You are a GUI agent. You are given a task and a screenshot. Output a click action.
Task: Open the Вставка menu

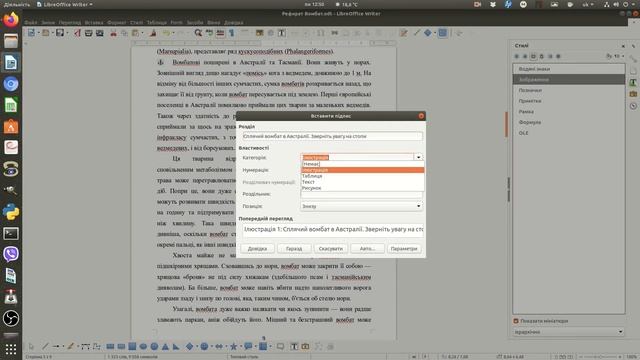point(94,22)
